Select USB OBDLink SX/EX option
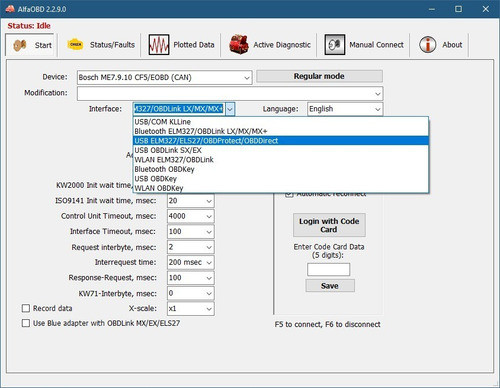This screenshot has height=388, width=500. [x=281, y=150]
